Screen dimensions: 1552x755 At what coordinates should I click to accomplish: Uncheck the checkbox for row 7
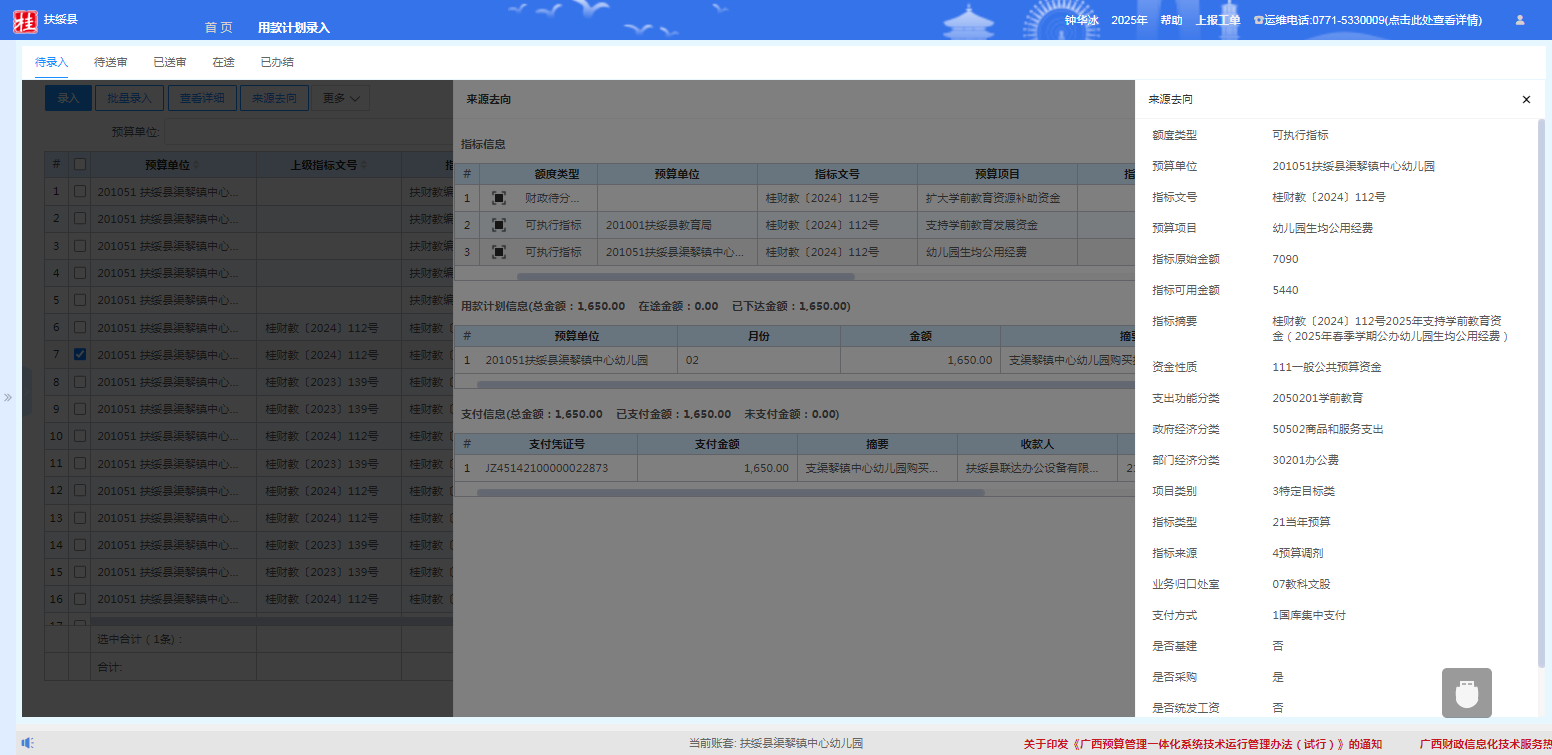[80, 354]
